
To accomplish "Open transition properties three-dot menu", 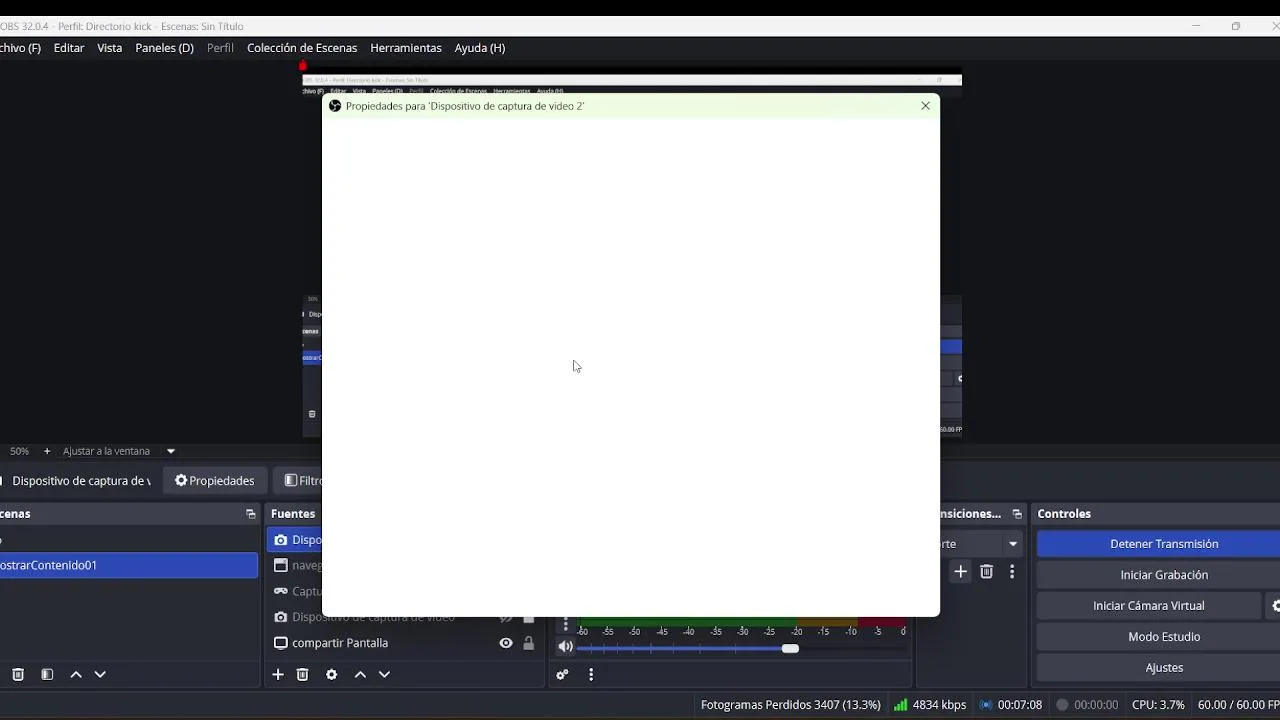I will click(x=1012, y=572).
